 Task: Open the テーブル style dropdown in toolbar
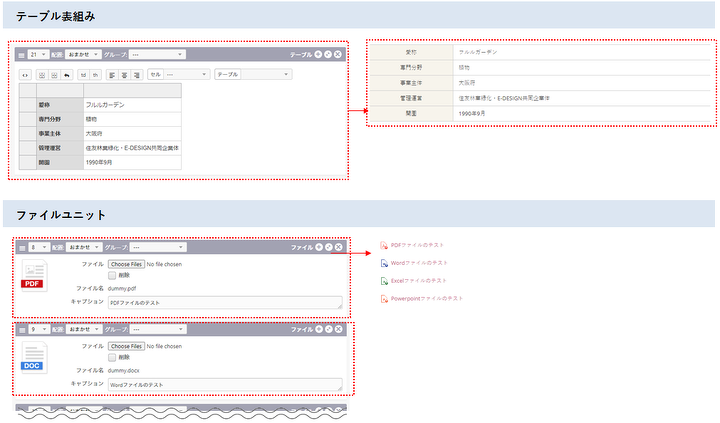[250, 75]
